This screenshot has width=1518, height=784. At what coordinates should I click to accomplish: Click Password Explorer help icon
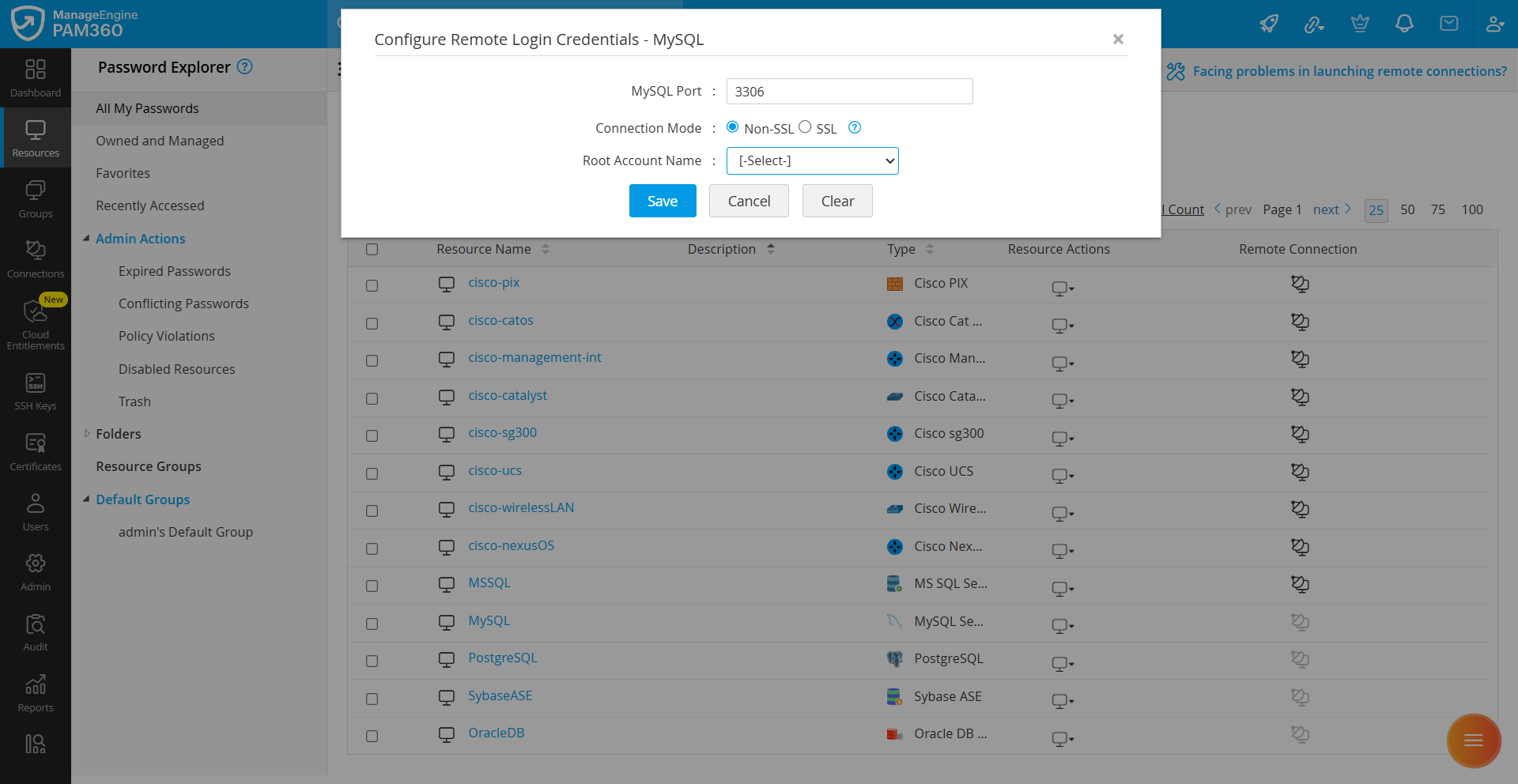click(x=245, y=67)
